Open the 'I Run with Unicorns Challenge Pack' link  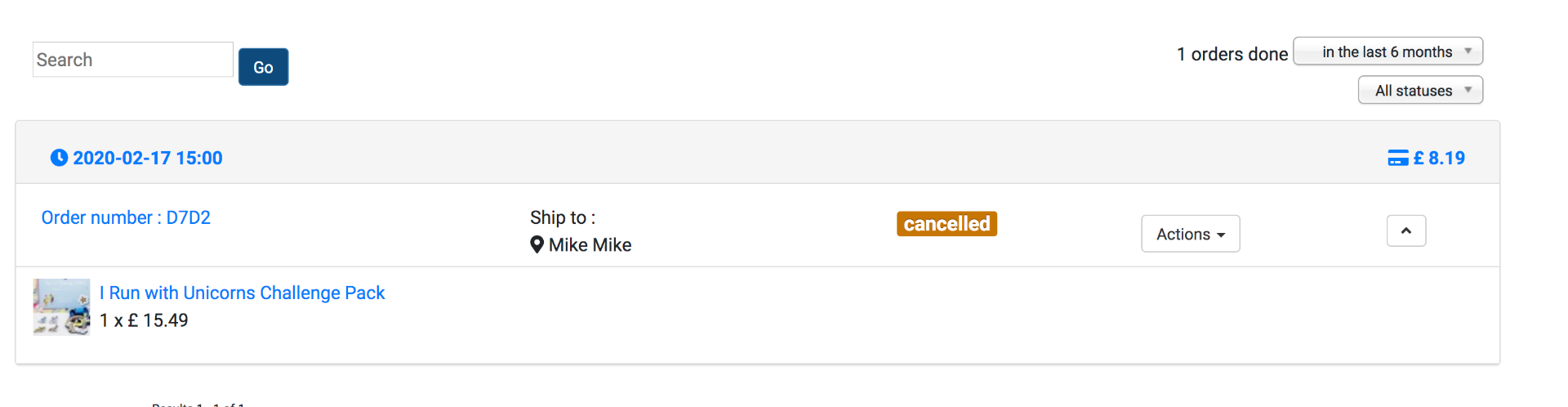[242, 293]
